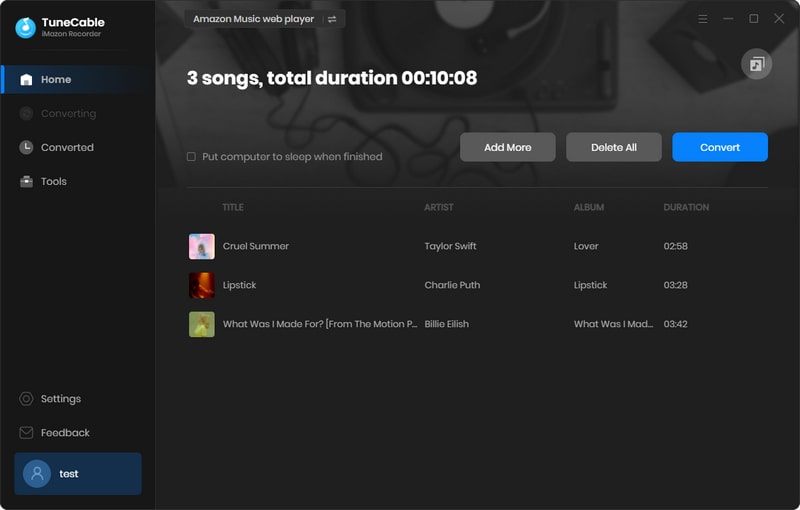The height and width of the screenshot is (510, 800).
Task: Click the Converting status icon
Action: [x=26, y=113]
